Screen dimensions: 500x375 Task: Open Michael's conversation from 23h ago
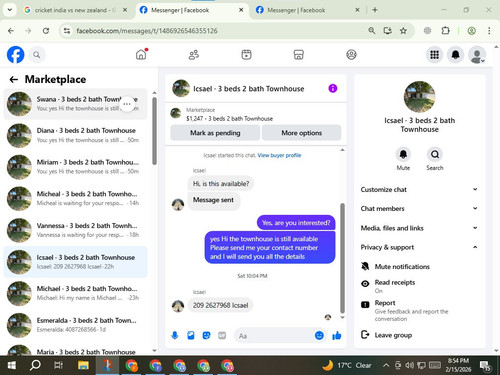point(75,293)
